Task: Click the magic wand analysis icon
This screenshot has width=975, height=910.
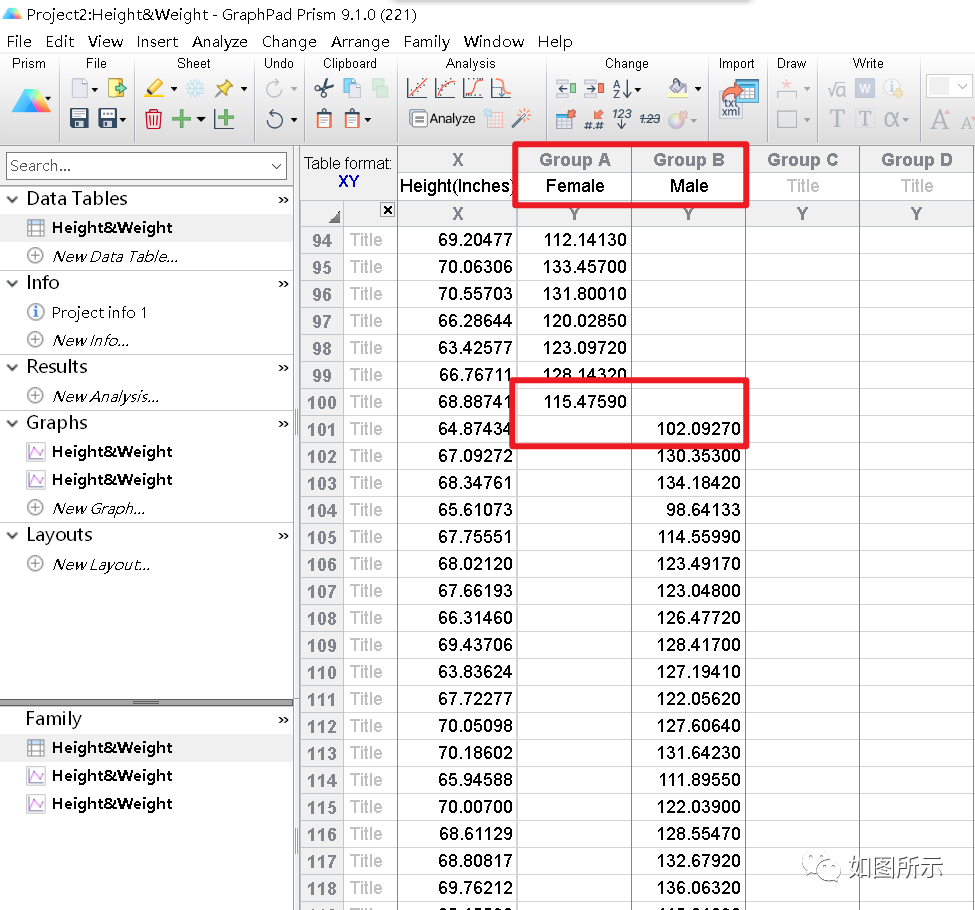Action: pyautogui.click(x=521, y=118)
